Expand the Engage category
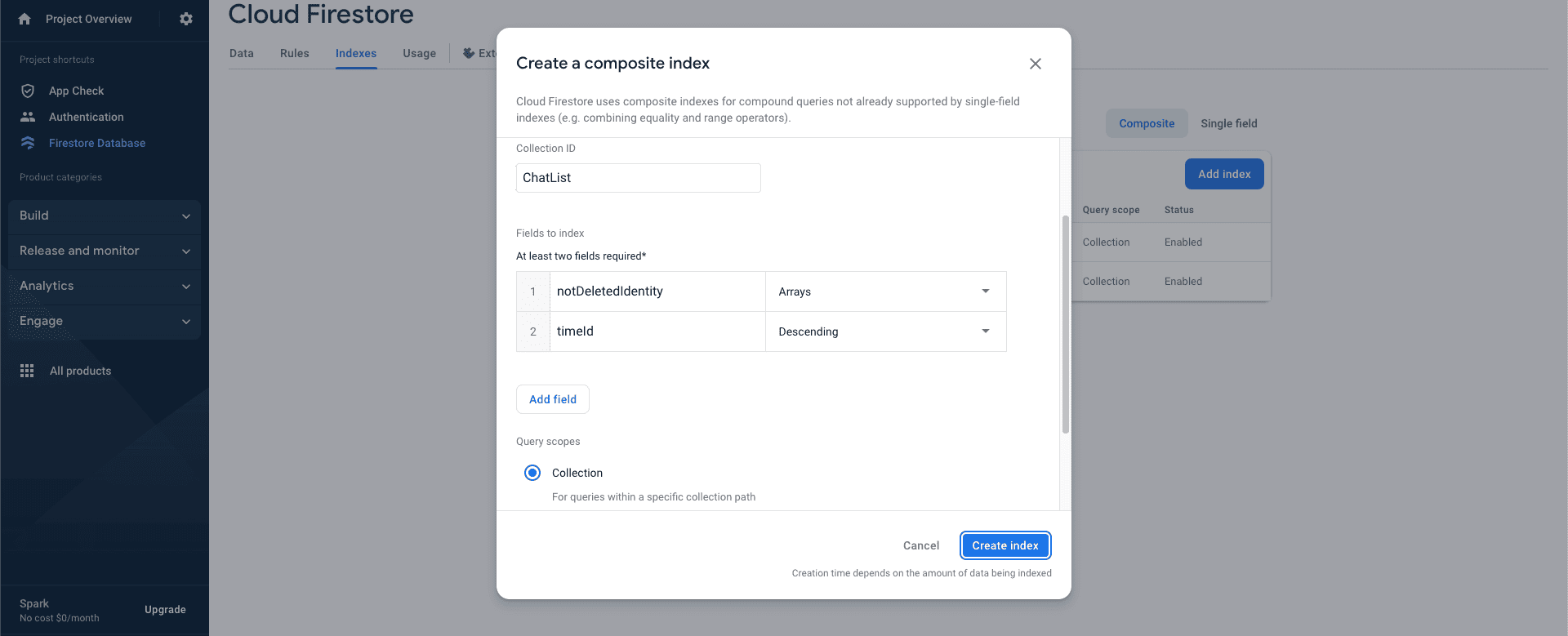The image size is (1568, 636). 105,321
